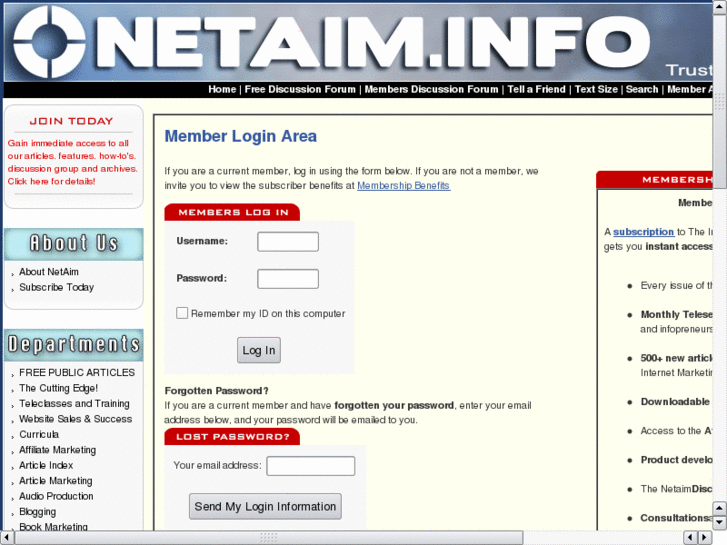Open Search from the top navigation

tap(642, 90)
